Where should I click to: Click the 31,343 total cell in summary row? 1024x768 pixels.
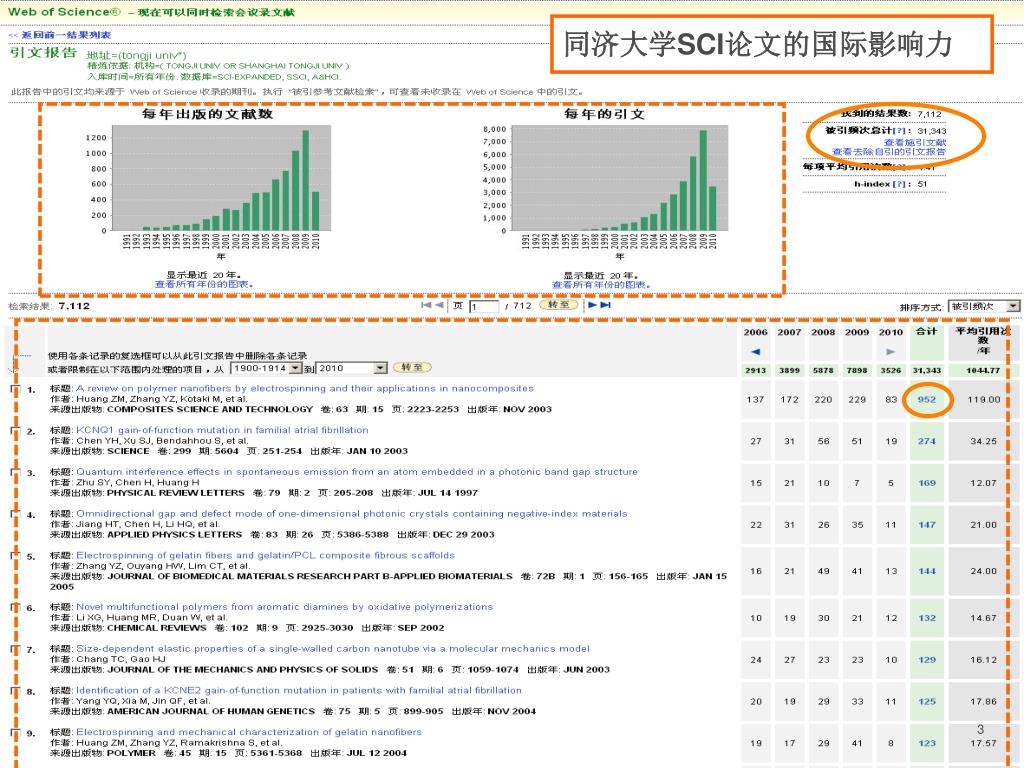click(927, 371)
